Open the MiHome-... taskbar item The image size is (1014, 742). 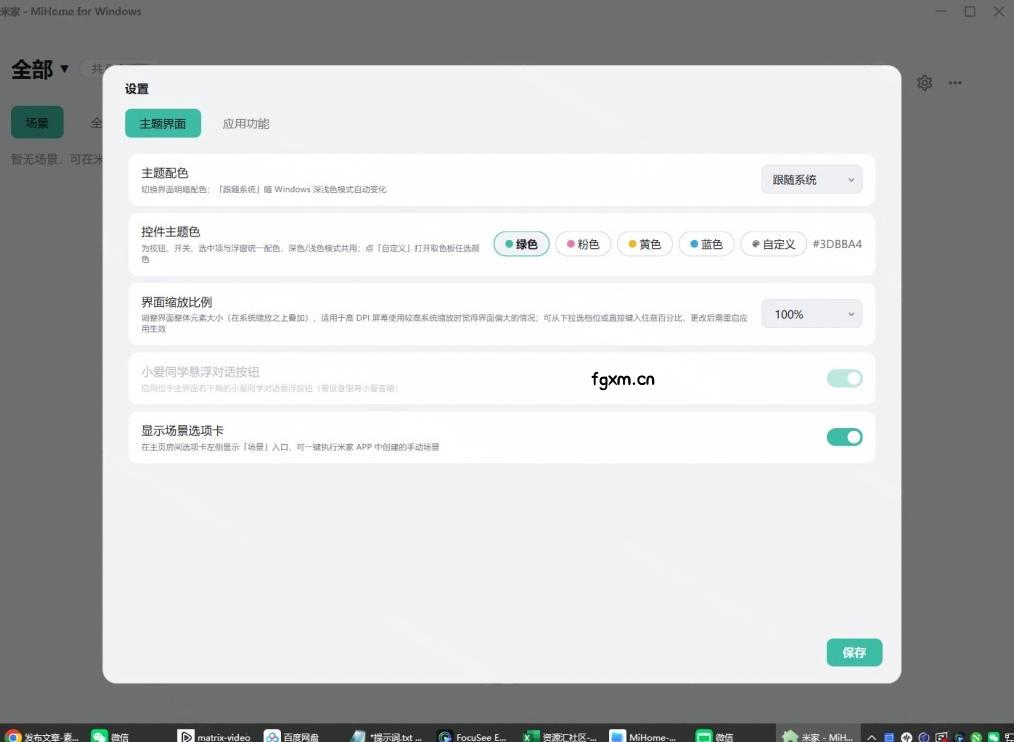(644, 736)
